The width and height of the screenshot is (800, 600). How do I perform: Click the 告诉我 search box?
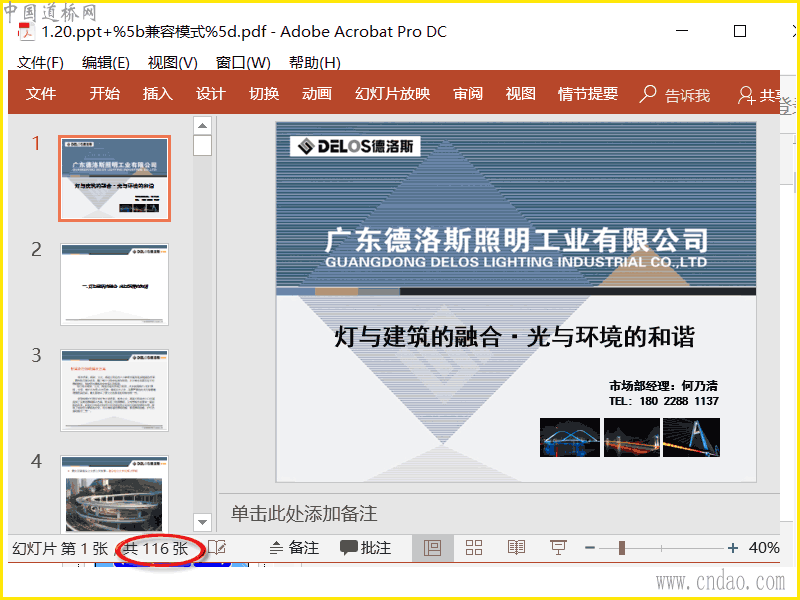tap(674, 95)
